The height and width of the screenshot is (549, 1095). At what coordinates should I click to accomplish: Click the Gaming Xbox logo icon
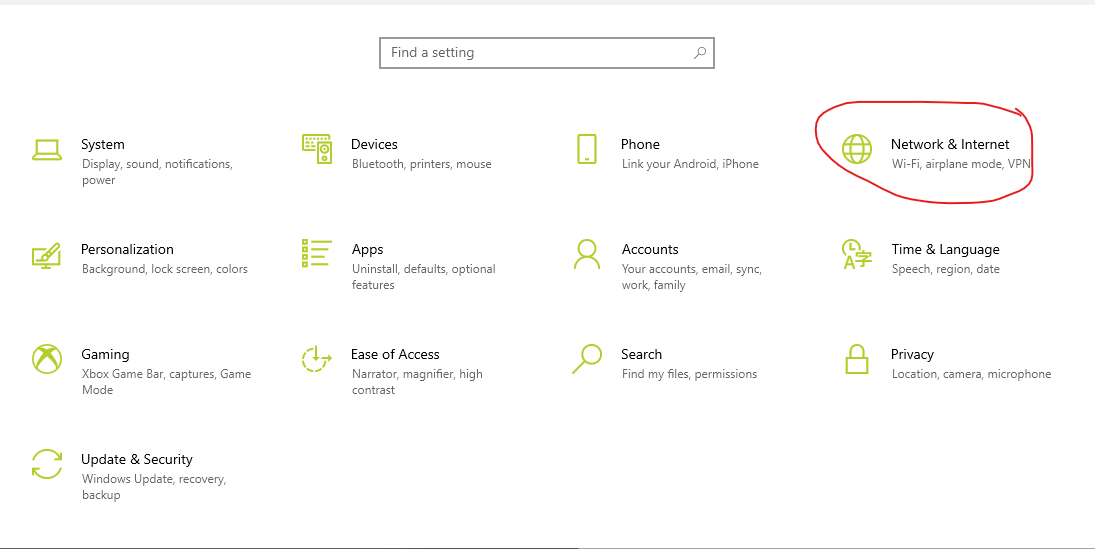(47, 359)
